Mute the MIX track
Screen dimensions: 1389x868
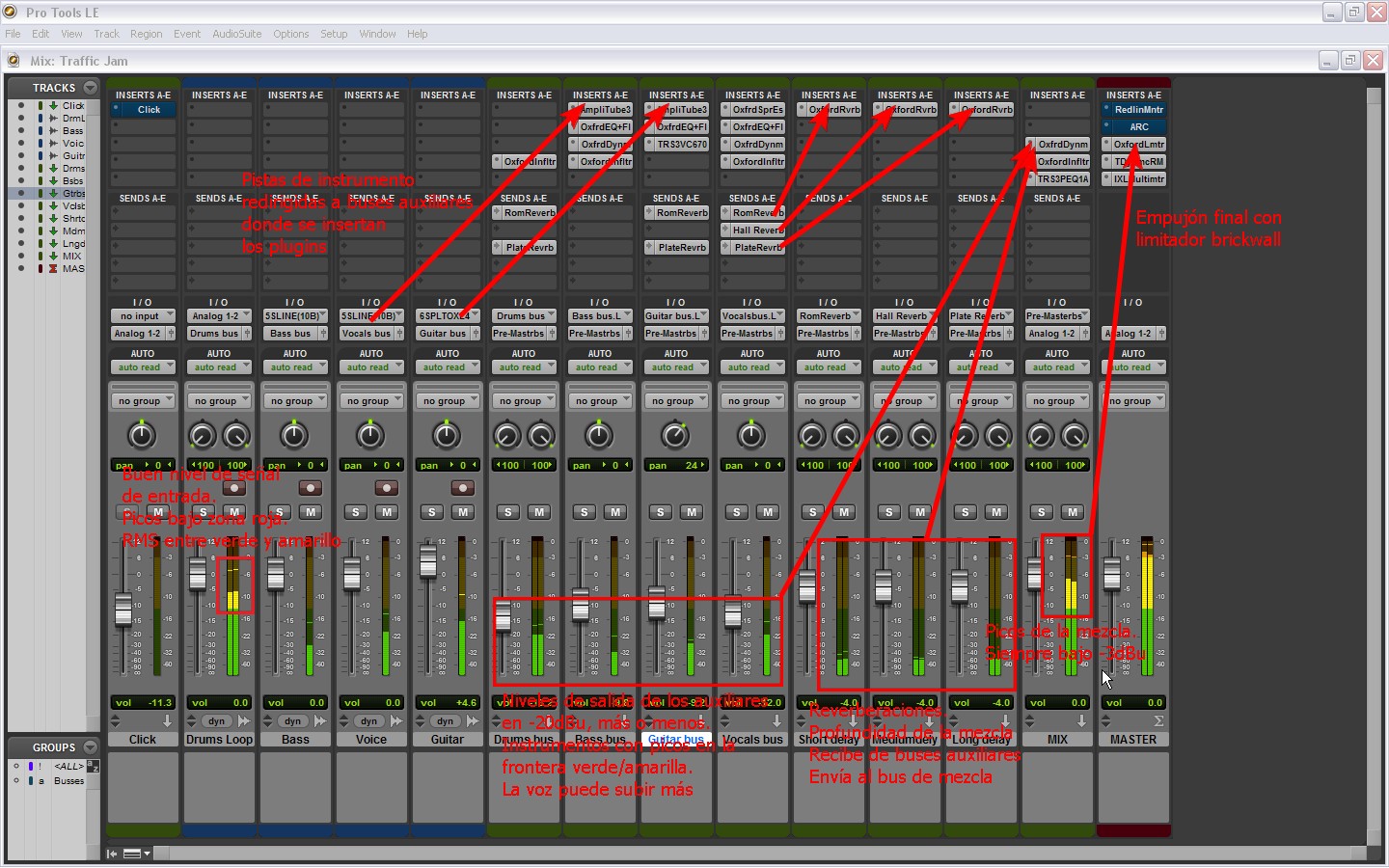pyautogui.click(x=1073, y=512)
